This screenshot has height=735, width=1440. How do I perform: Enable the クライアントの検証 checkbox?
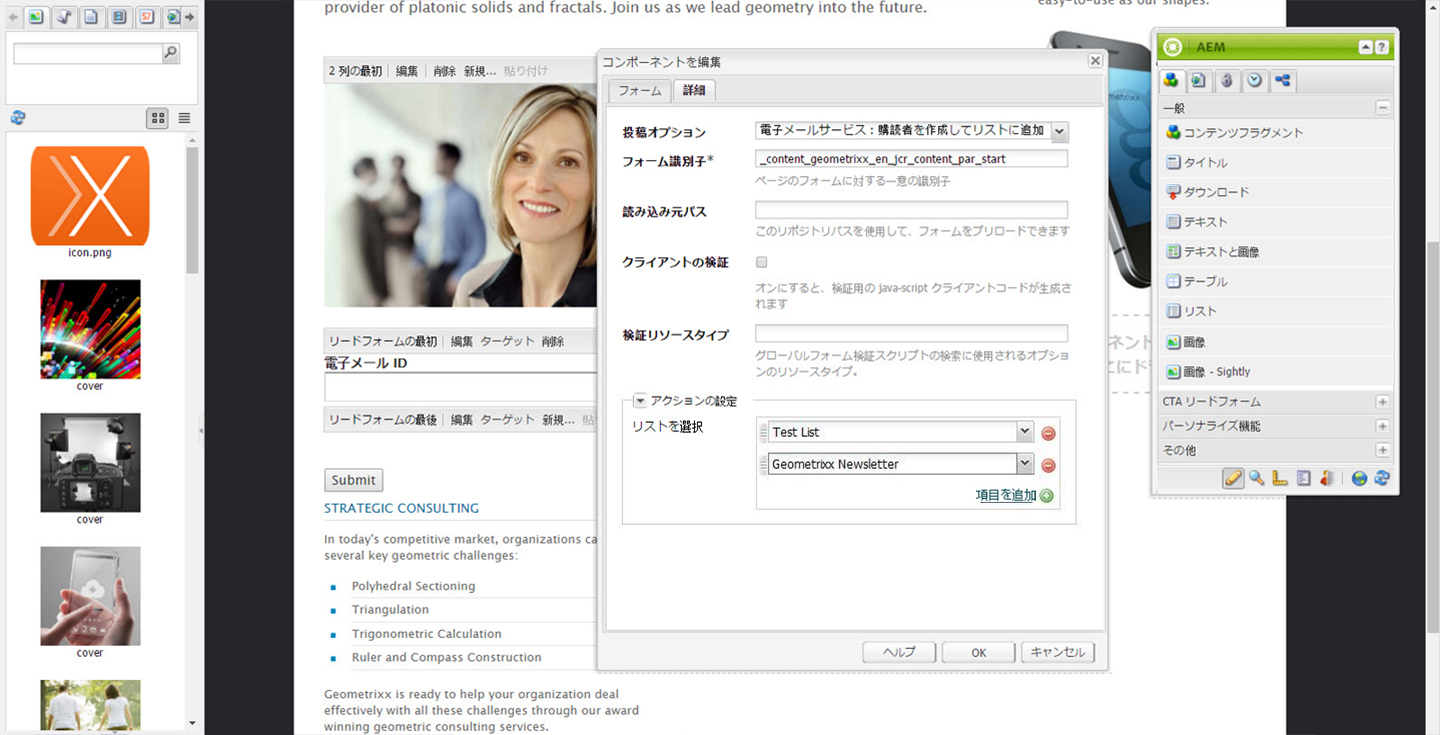762,262
